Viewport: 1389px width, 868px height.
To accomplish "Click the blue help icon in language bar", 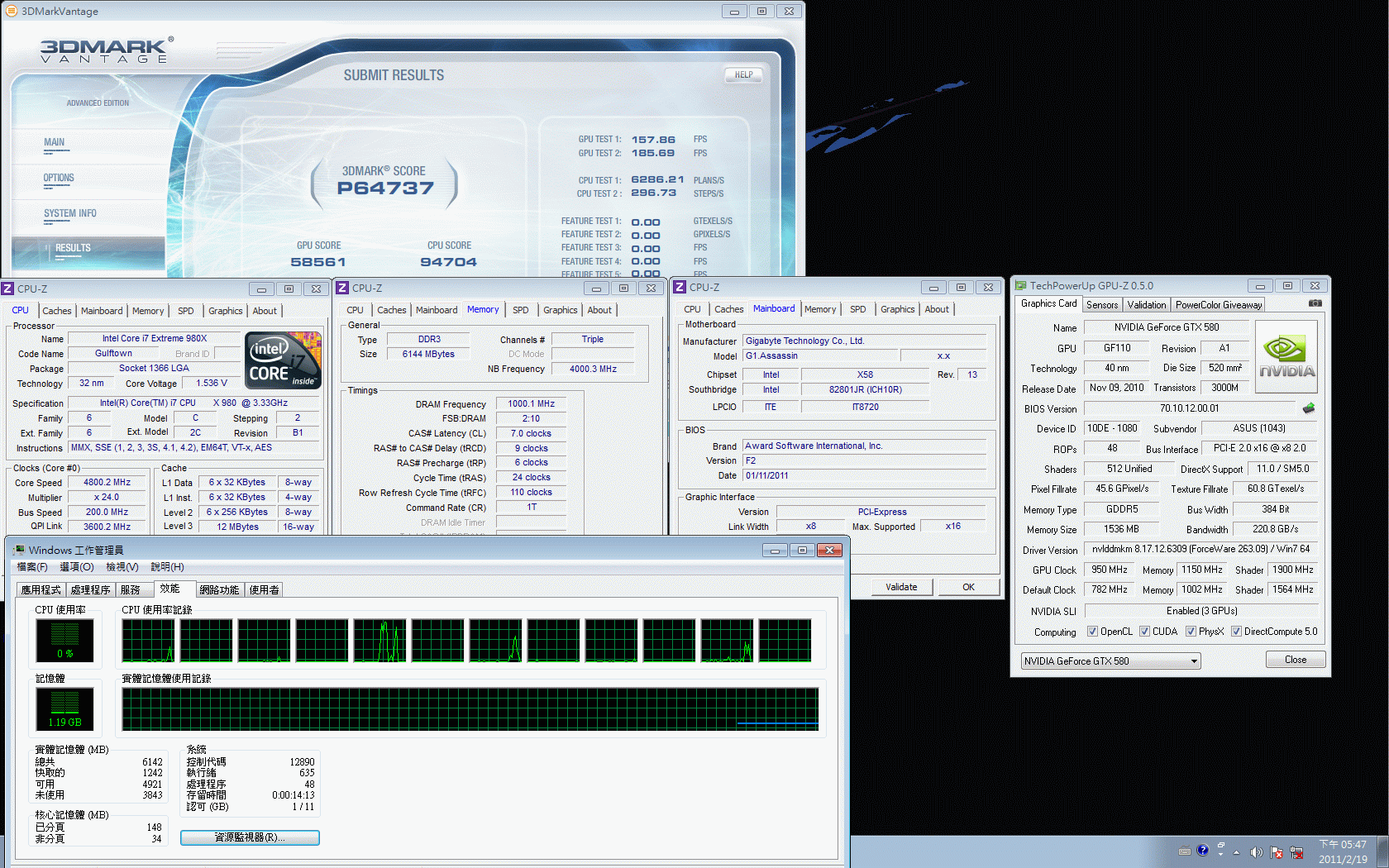I will (1202, 850).
